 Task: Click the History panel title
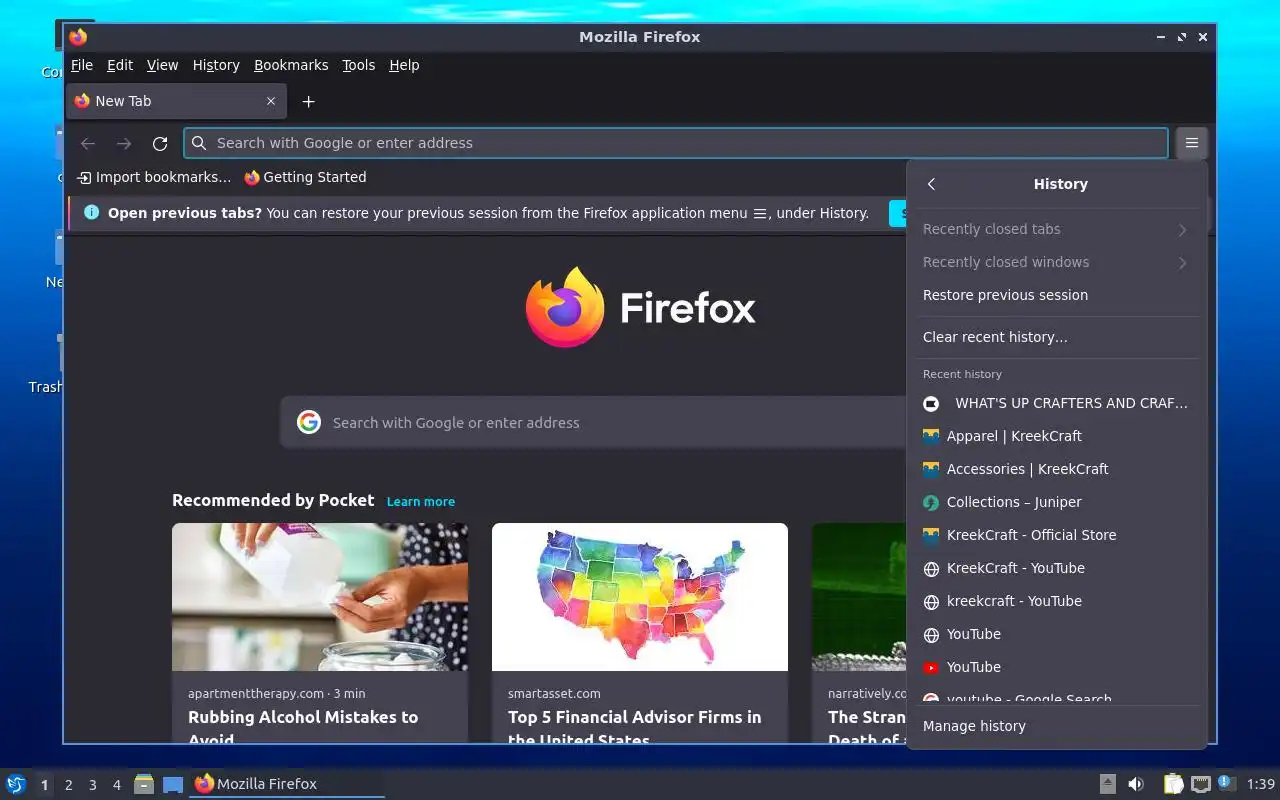[x=1060, y=184]
